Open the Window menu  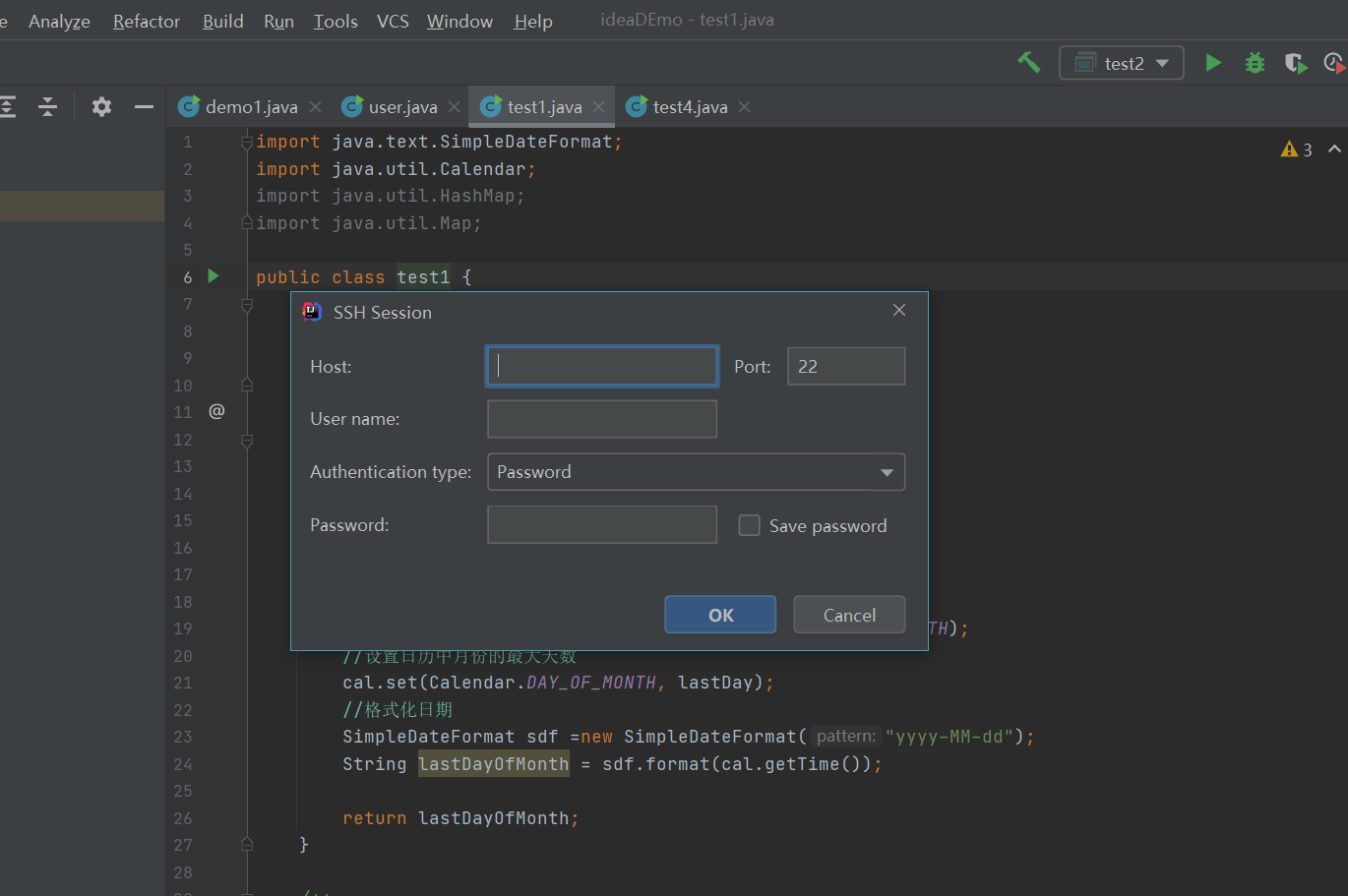pos(460,21)
